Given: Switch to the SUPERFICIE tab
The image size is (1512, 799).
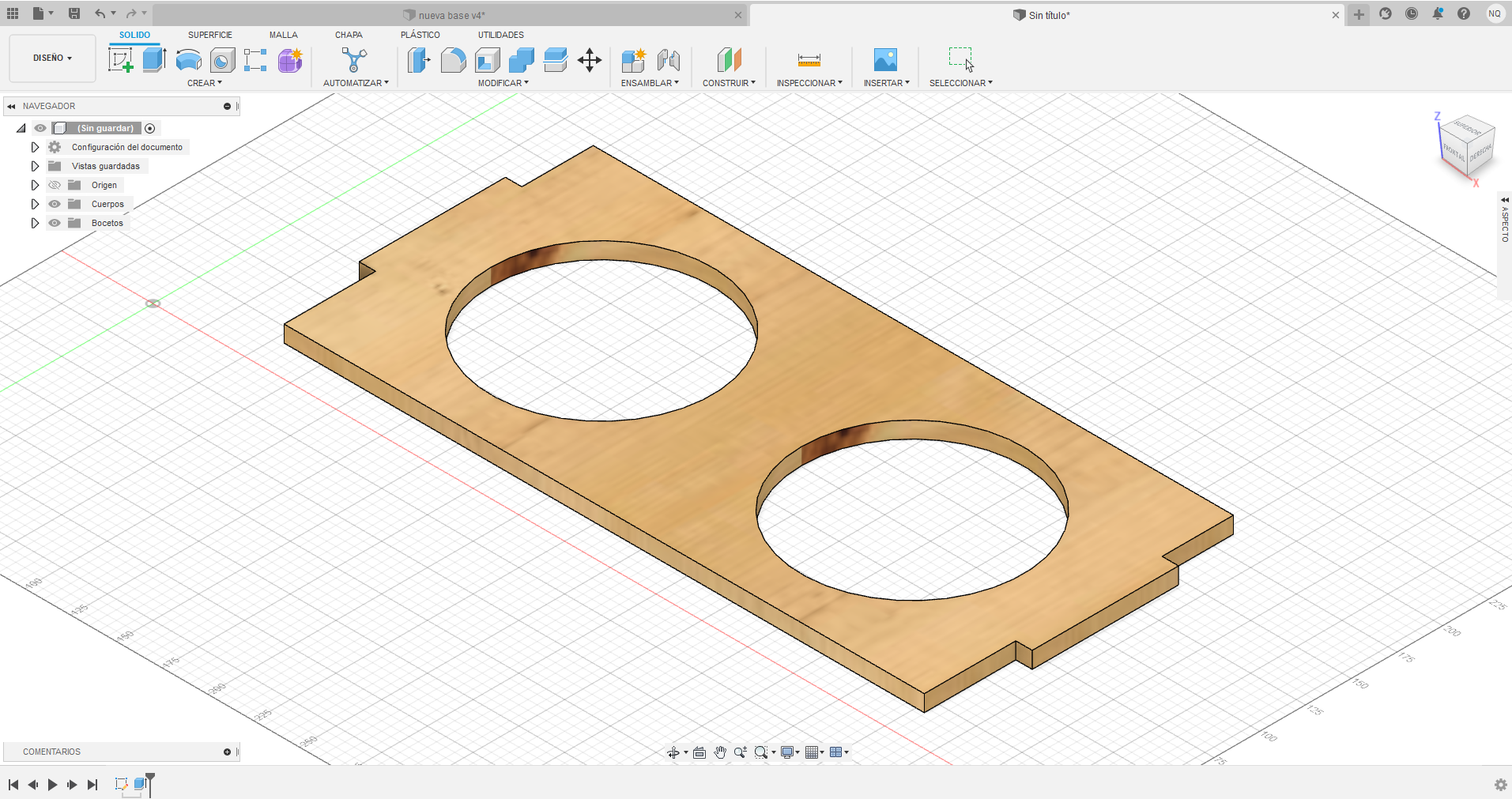Looking at the screenshot, I should click(x=210, y=35).
